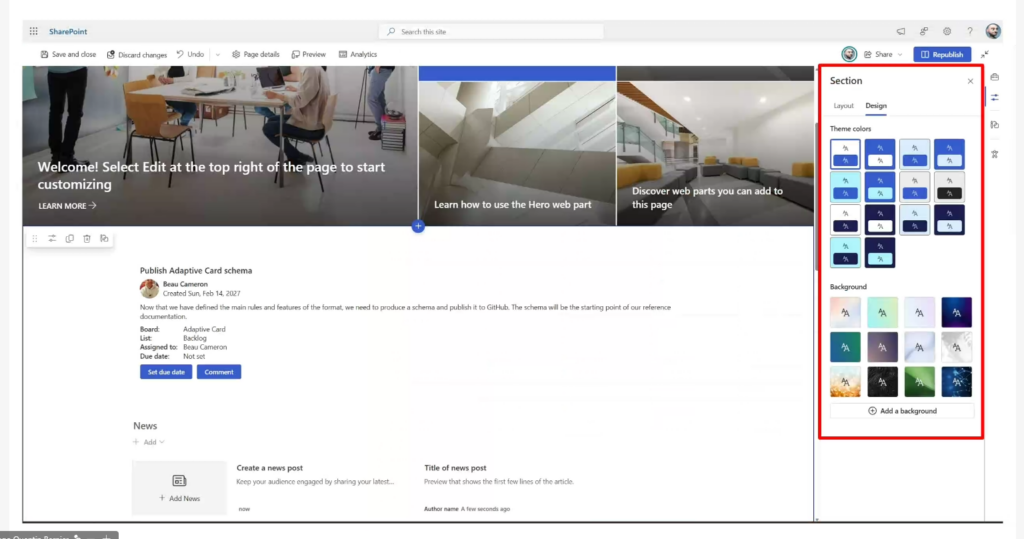1024x539 pixels.
Task: Open the toolbox icon in the right rail
Action: [x=995, y=75]
